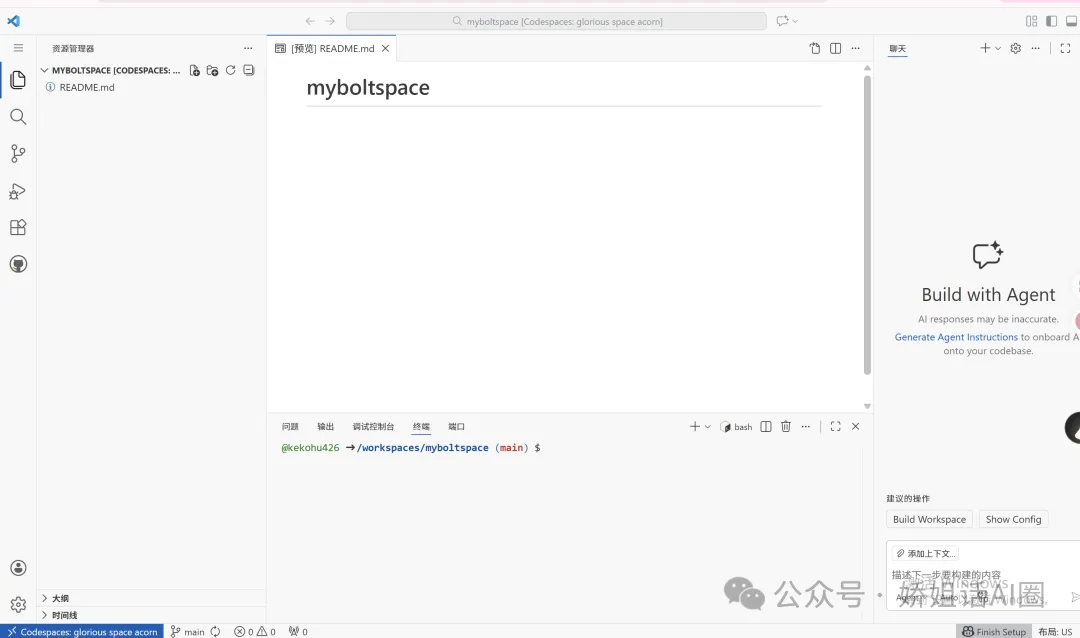
Task: Open the GitHub panel in activity bar
Action: (x=18, y=265)
